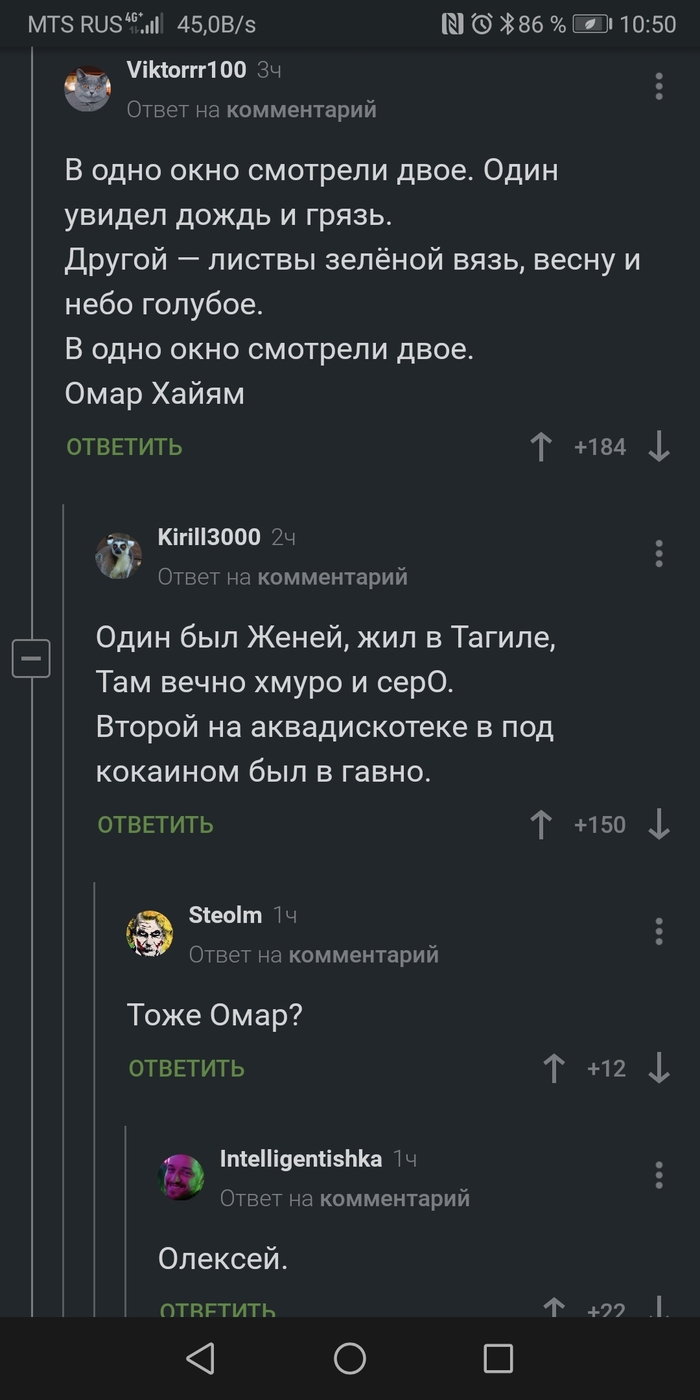Upvote Steolm's "Тоже Омар?" comment

553,1069
